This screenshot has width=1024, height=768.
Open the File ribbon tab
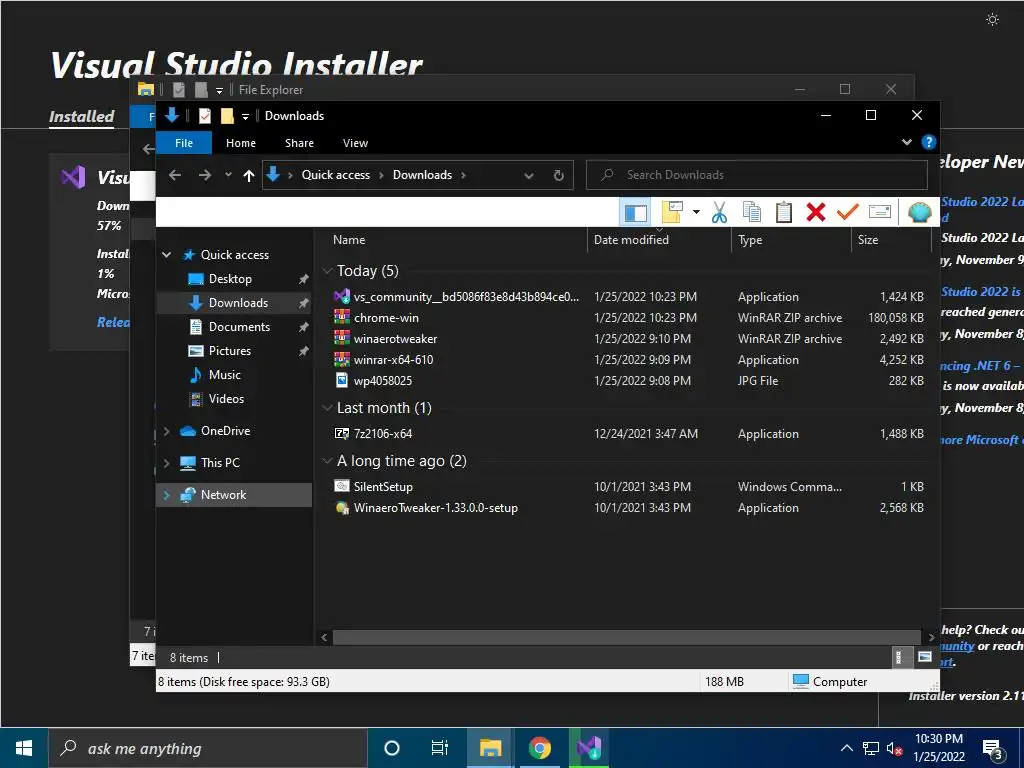coord(184,143)
